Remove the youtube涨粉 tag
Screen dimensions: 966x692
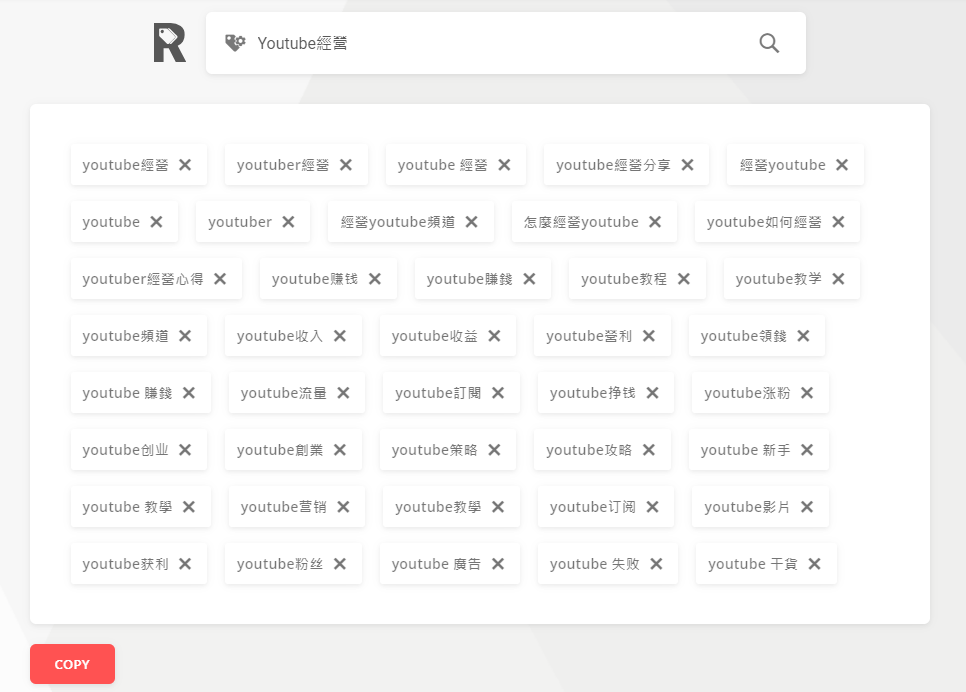click(807, 393)
